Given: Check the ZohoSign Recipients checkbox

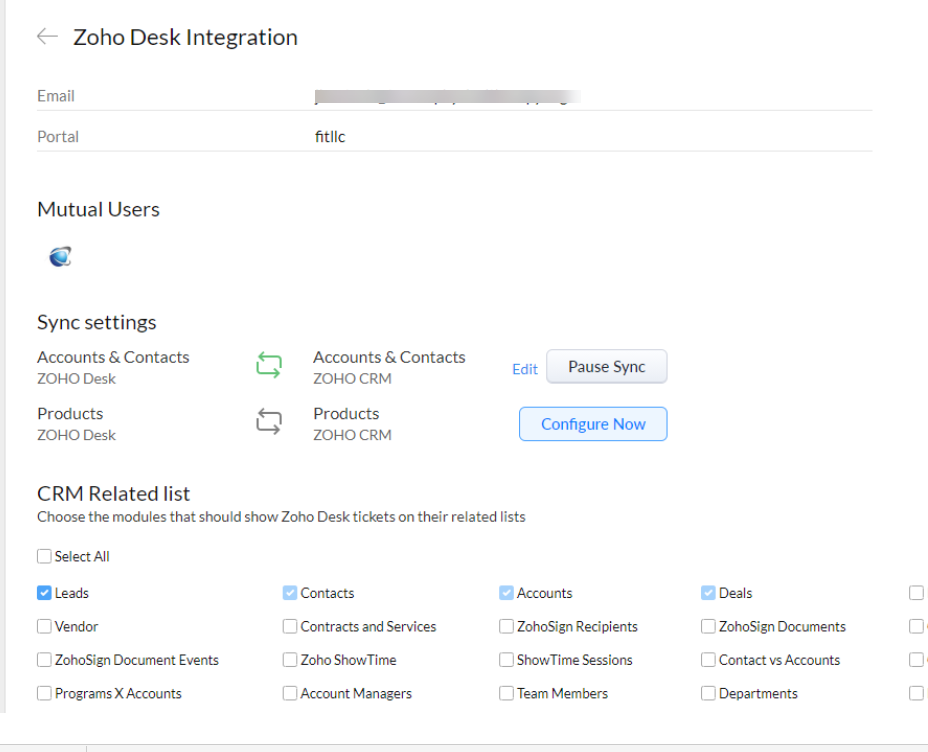Looking at the screenshot, I should click(x=506, y=626).
